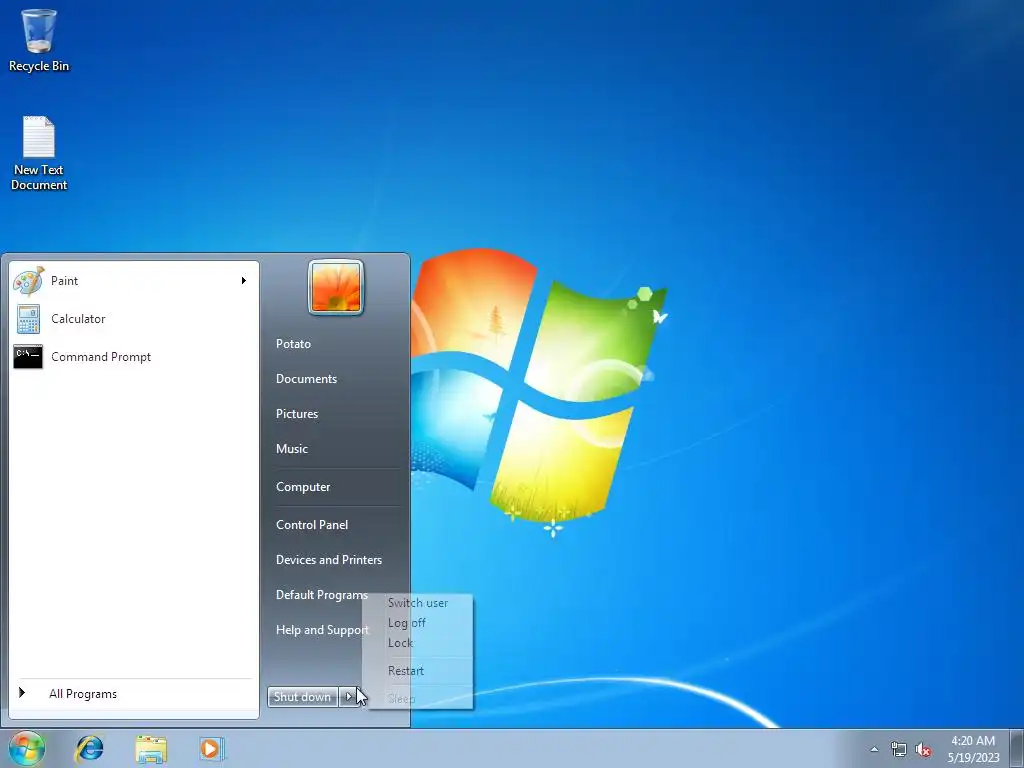Open the Recycle Bin desktop icon

[39, 39]
